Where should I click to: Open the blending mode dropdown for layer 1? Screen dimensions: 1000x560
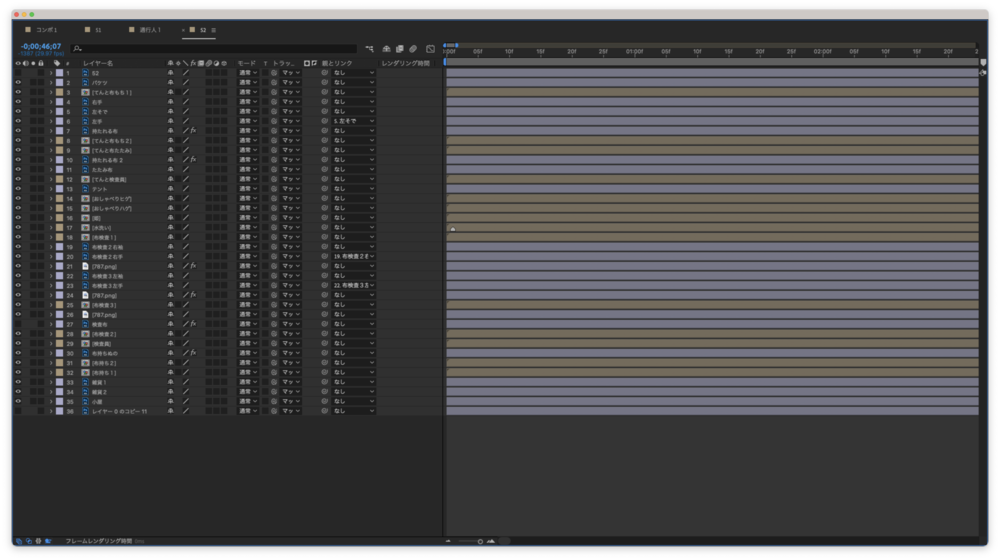coord(248,73)
